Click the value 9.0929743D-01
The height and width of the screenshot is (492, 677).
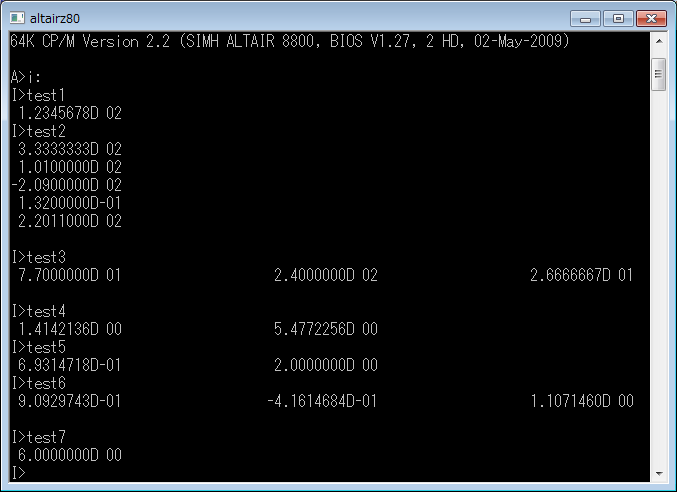click(70, 401)
